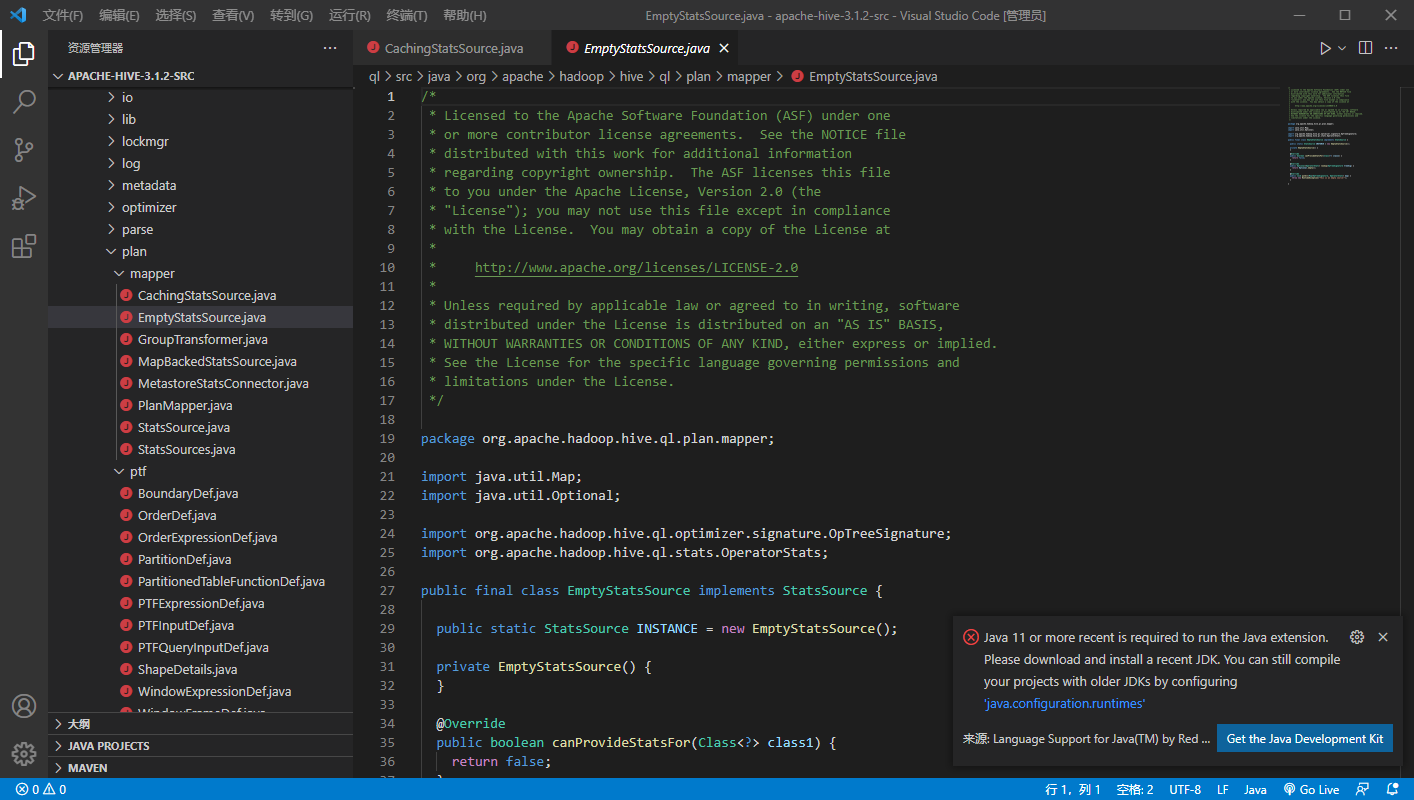Open explorer more actions ellipsis
Viewport: 1414px width, 800px height.
tap(330, 48)
